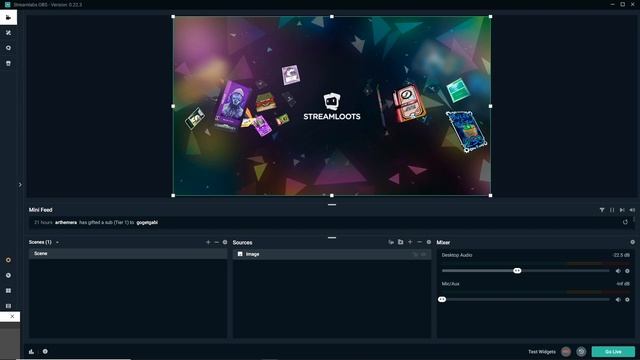Viewport: 640px width, 360px height.
Task: Open the Dashboard icon in lower sidebar
Action: point(8,276)
